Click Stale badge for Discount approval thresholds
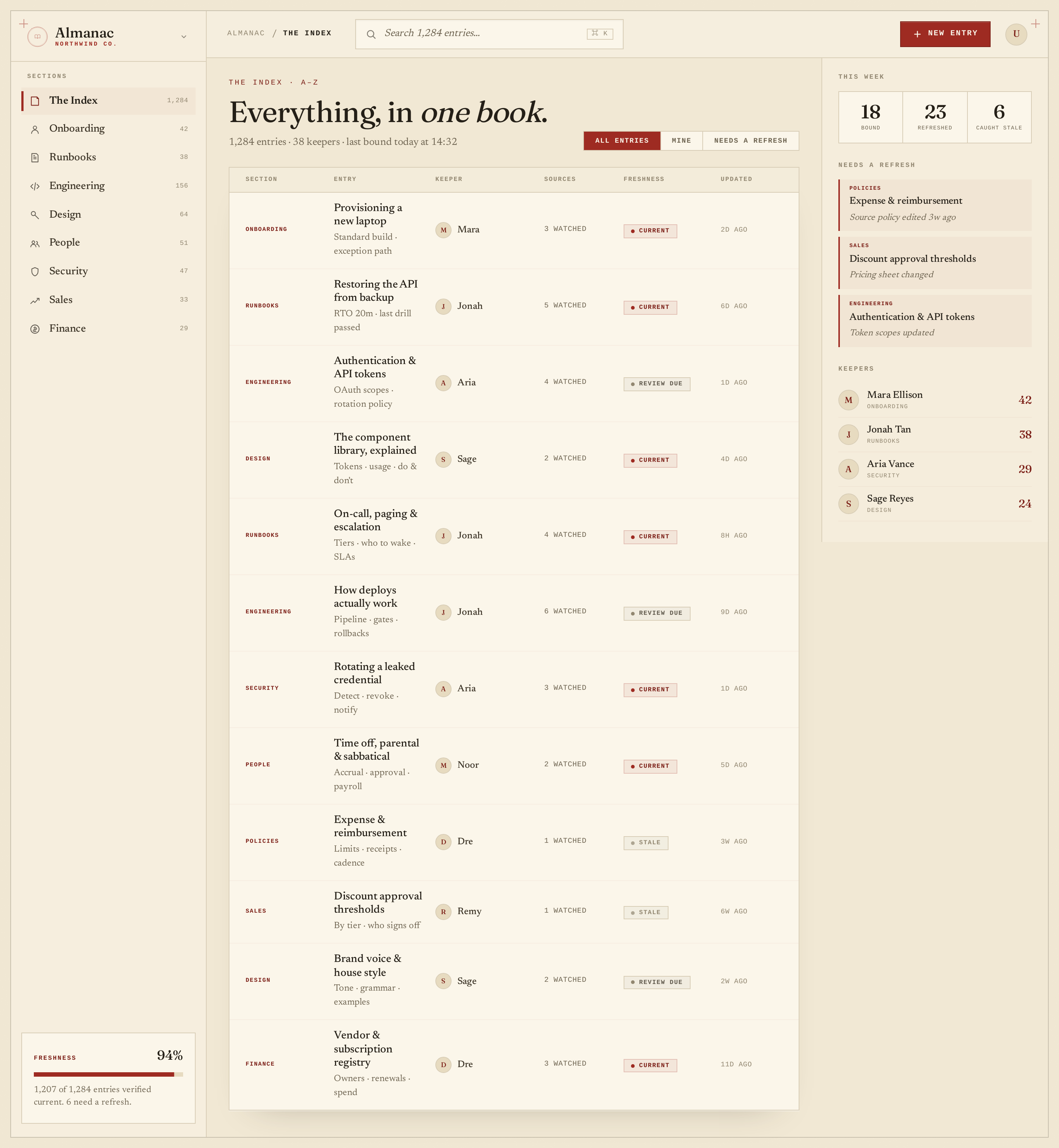The width and height of the screenshot is (1059, 1148). [645, 912]
